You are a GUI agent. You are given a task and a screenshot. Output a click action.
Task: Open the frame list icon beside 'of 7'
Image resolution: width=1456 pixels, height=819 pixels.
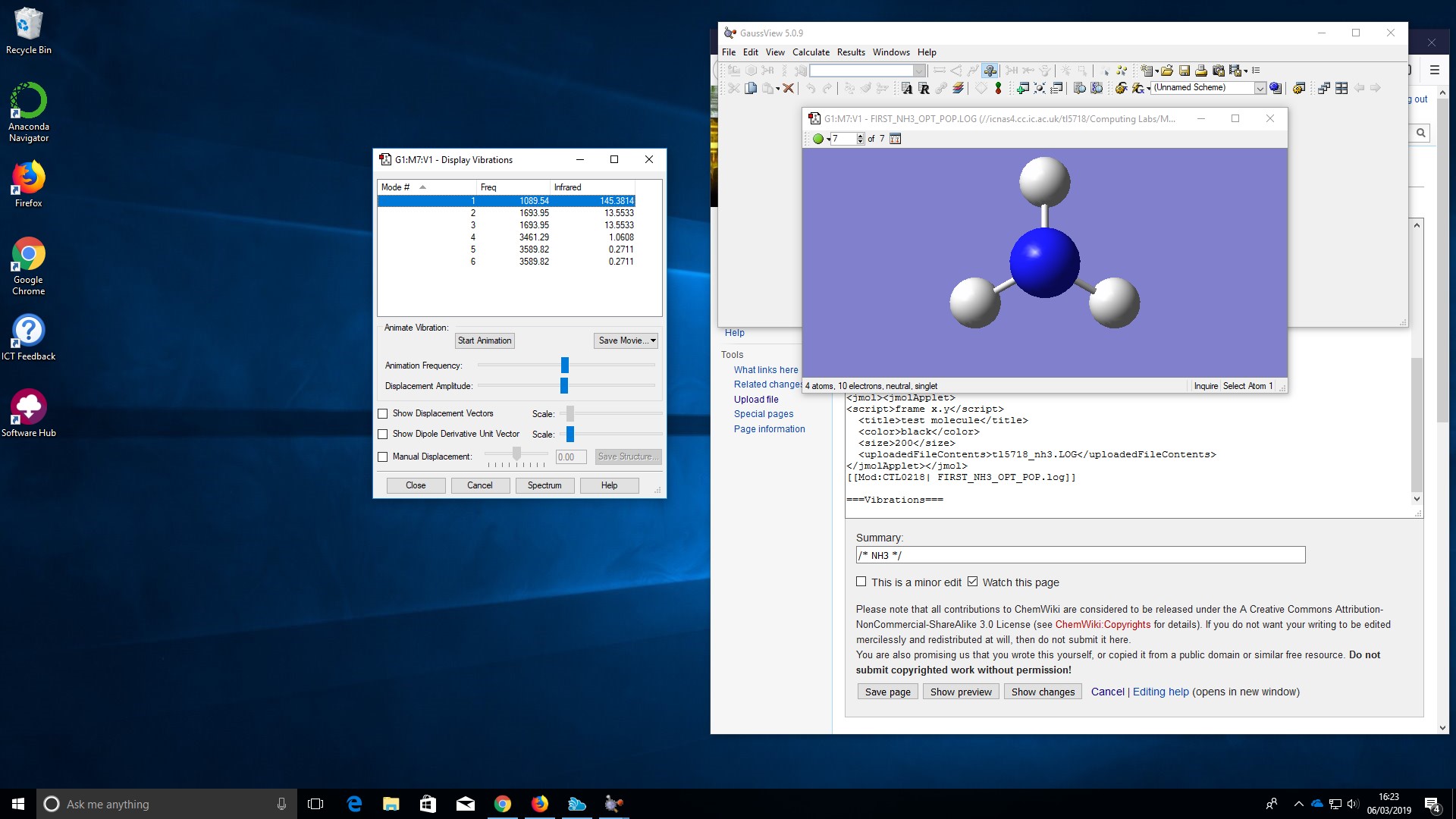point(895,139)
